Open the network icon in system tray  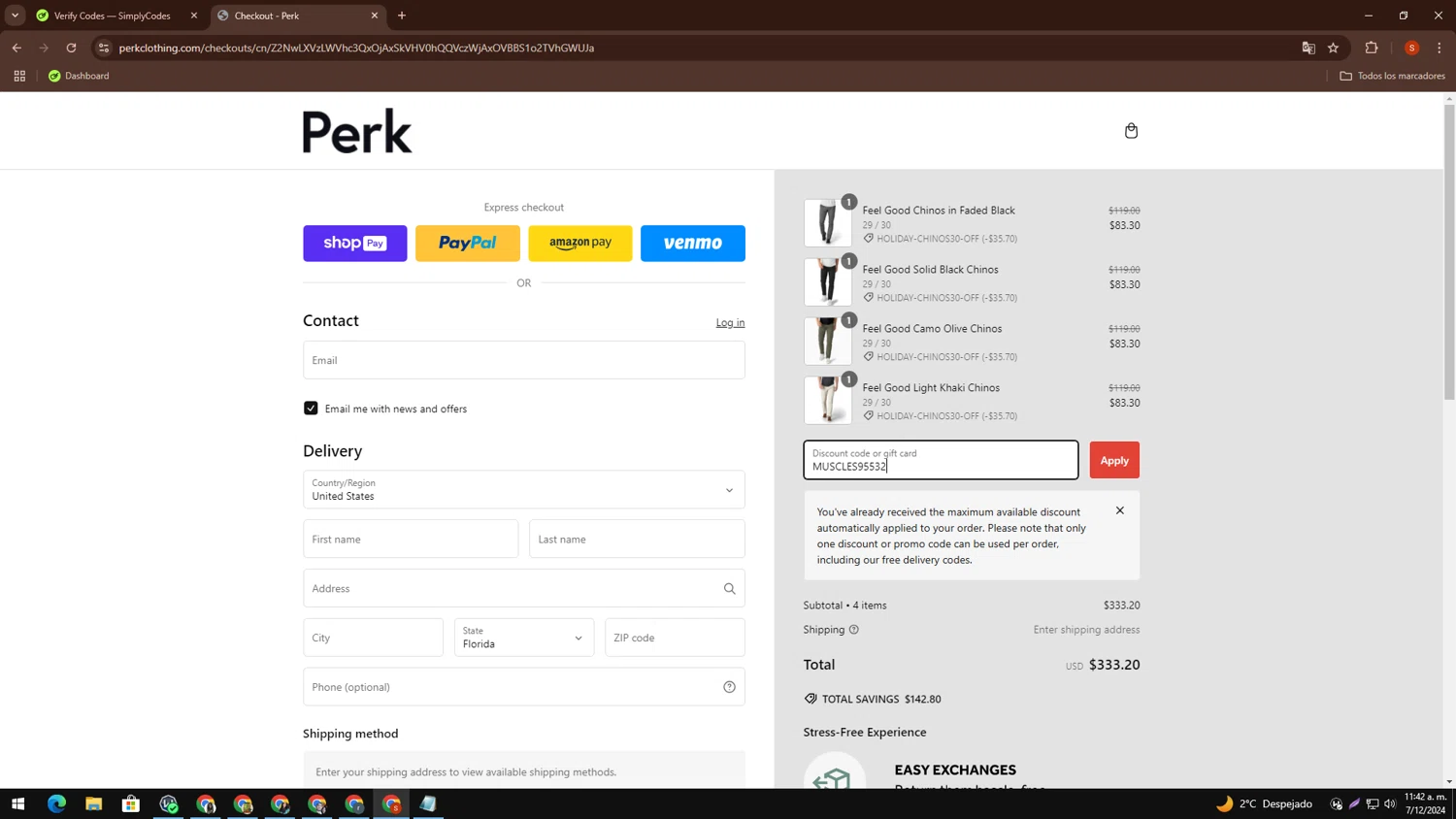[1373, 803]
